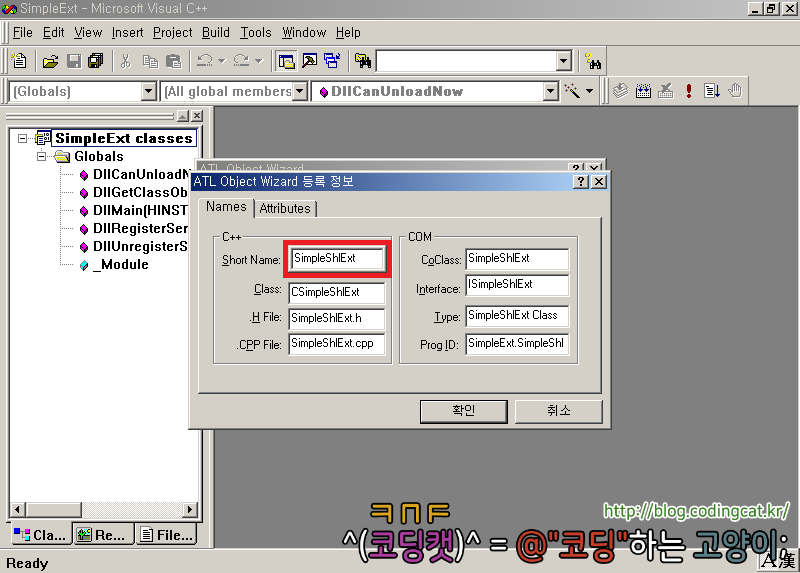
Task: Open the Redo history dropdown arrow
Action: [258, 61]
